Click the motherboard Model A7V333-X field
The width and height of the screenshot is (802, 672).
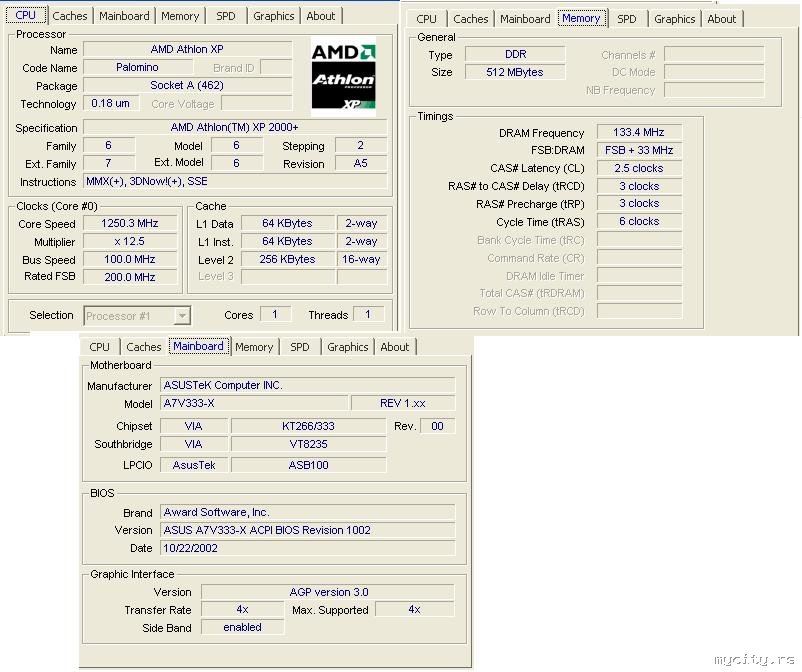pyautogui.click(x=254, y=404)
